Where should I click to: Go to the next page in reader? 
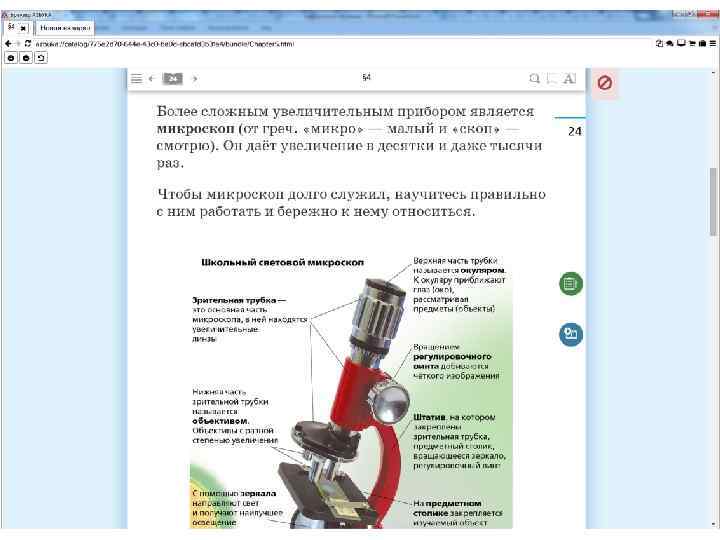pyautogui.click(x=195, y=79)
